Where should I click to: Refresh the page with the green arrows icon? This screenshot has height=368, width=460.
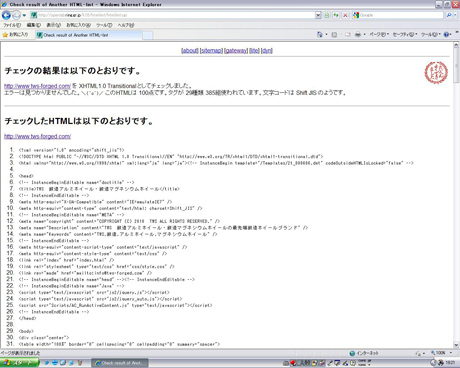[x=336, y=15]
